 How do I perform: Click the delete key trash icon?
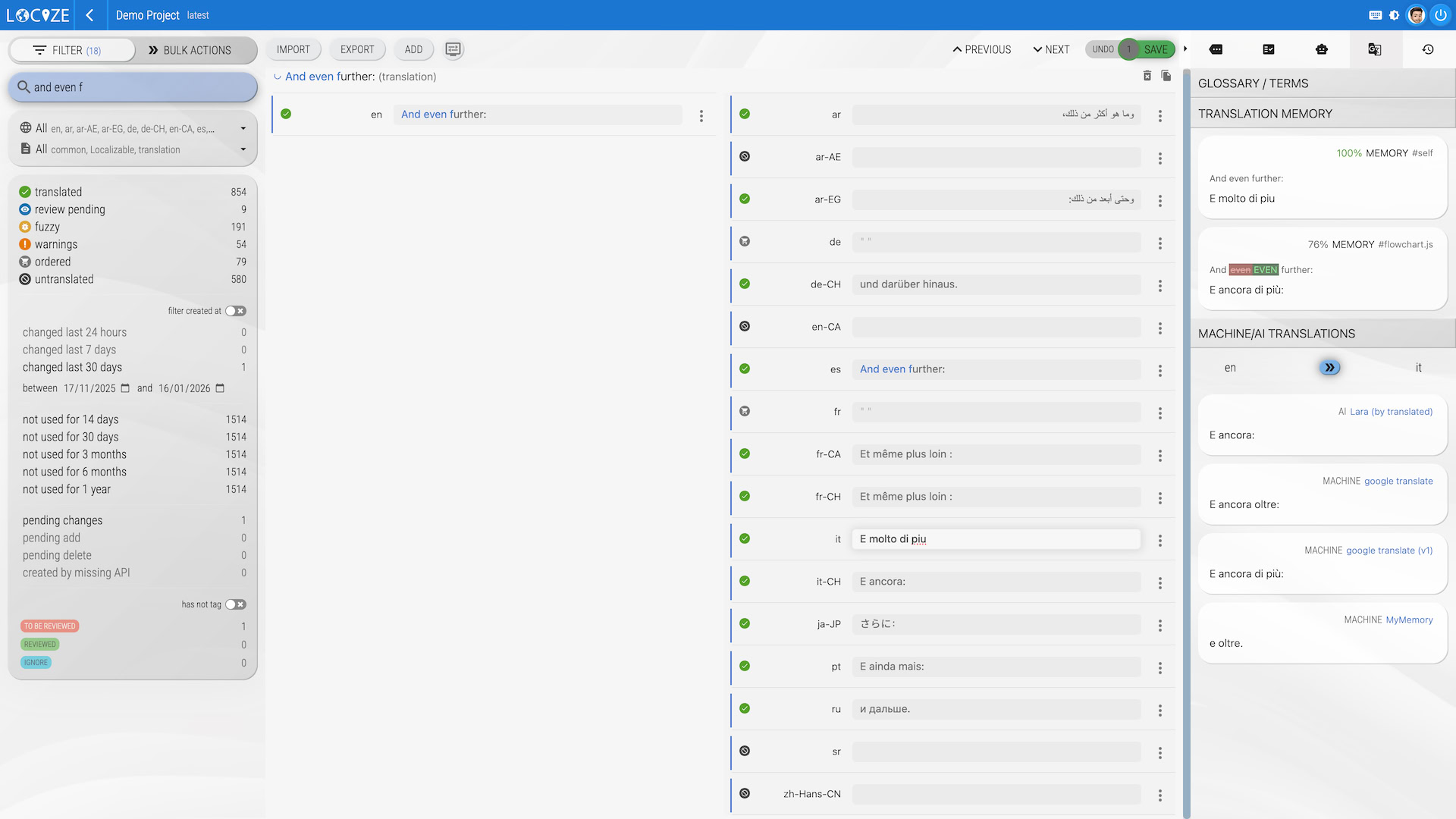point(1147,76)
